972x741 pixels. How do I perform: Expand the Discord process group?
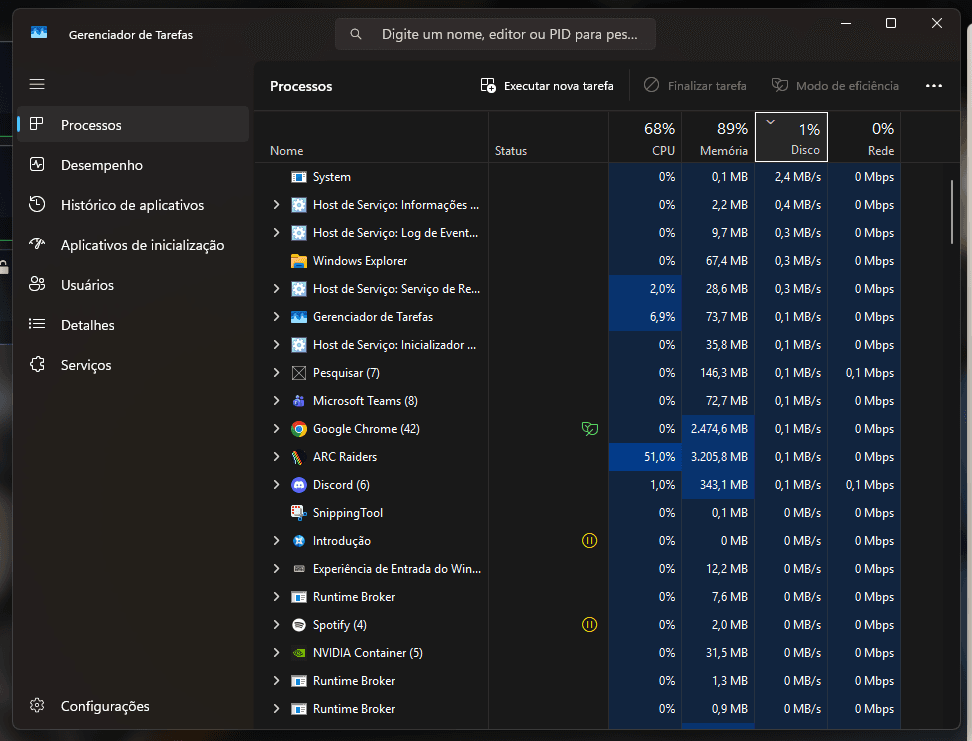pyautogui.click(x=277, y=485)
